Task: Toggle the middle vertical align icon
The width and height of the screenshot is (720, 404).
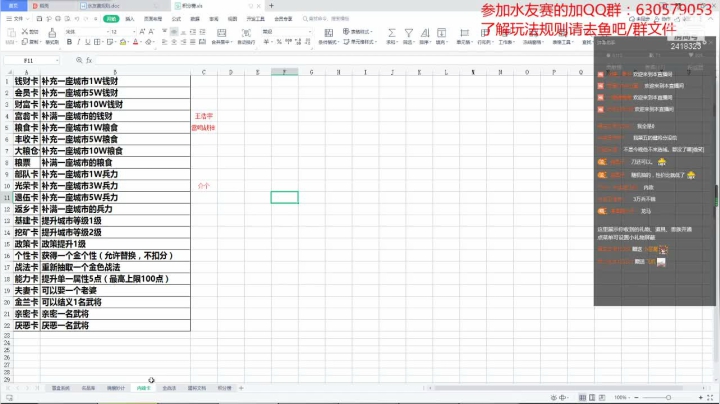Action: coord(174,32)
